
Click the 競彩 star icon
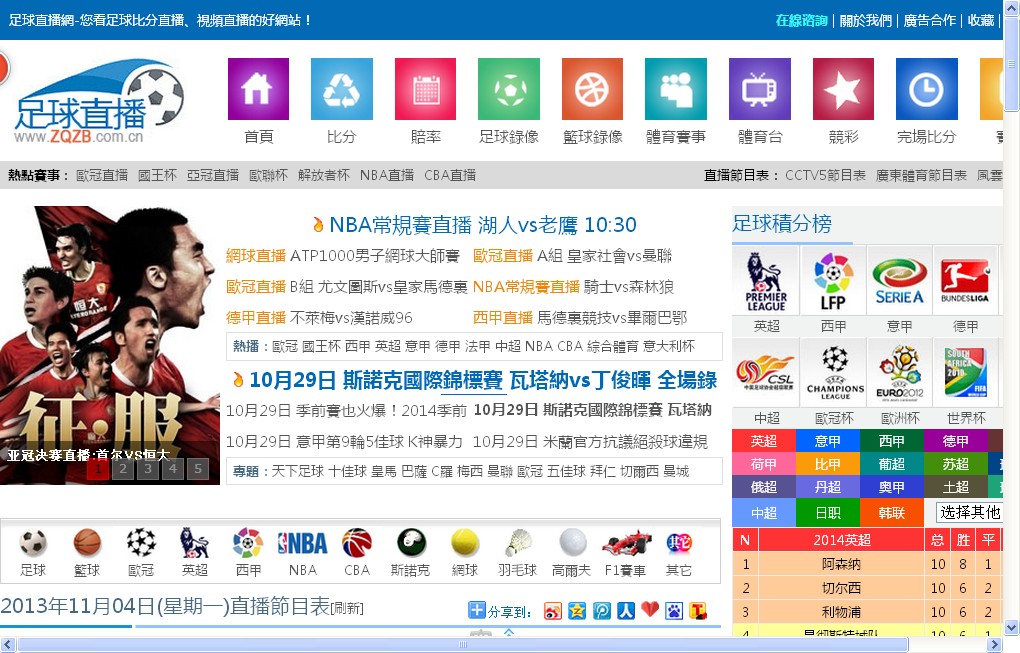(x=843, y=89)
